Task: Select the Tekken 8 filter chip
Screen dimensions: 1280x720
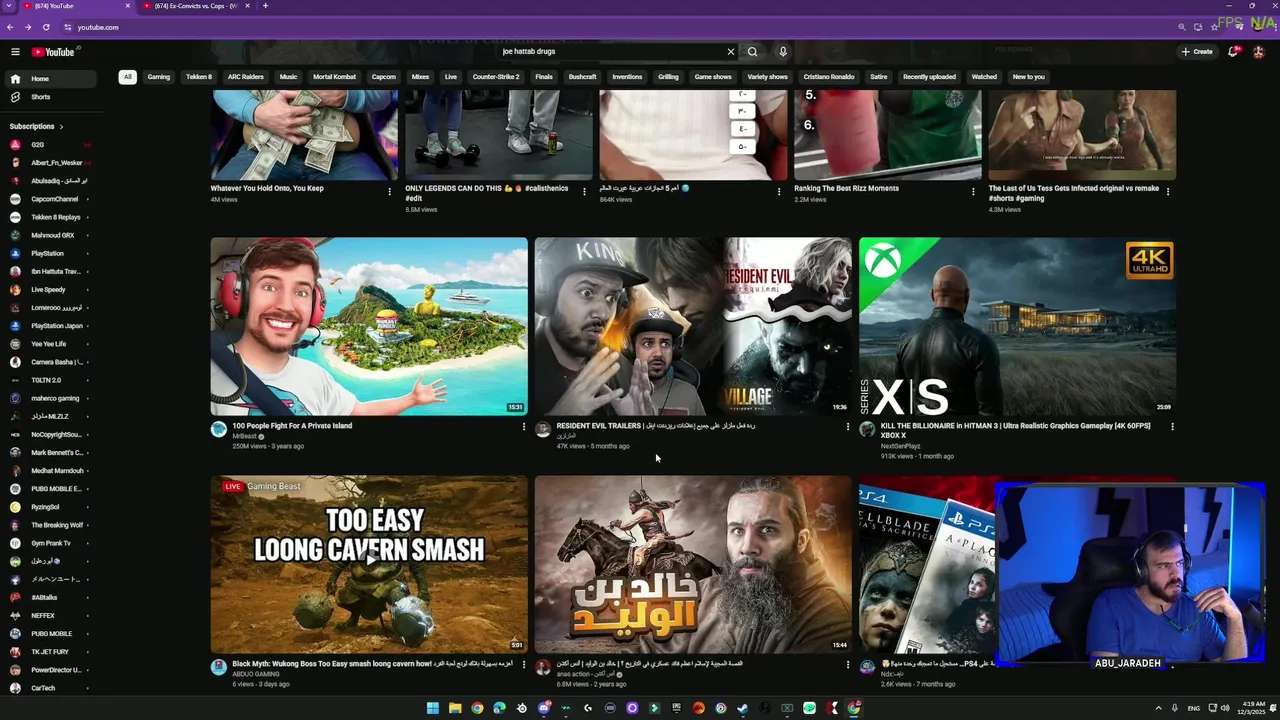Action: click(199, 77)
